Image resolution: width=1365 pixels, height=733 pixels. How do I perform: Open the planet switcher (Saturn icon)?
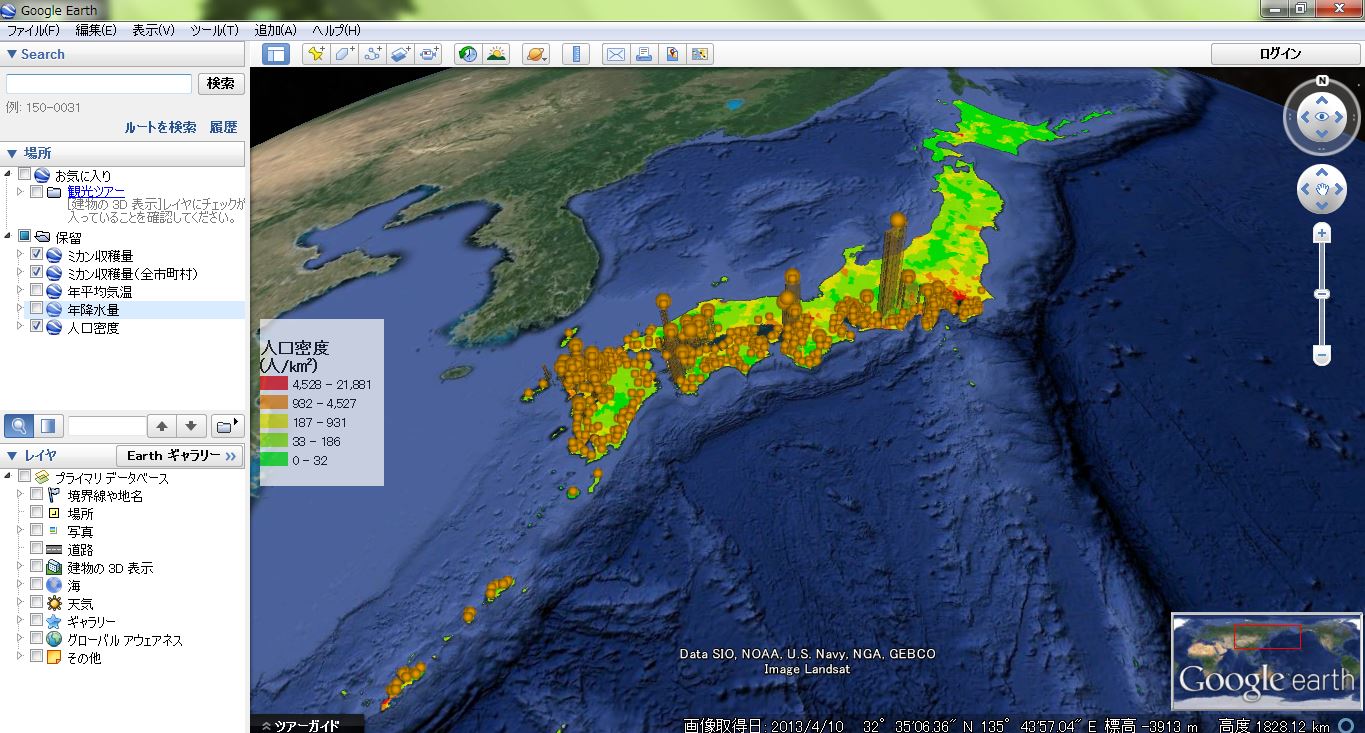(536, 54)
